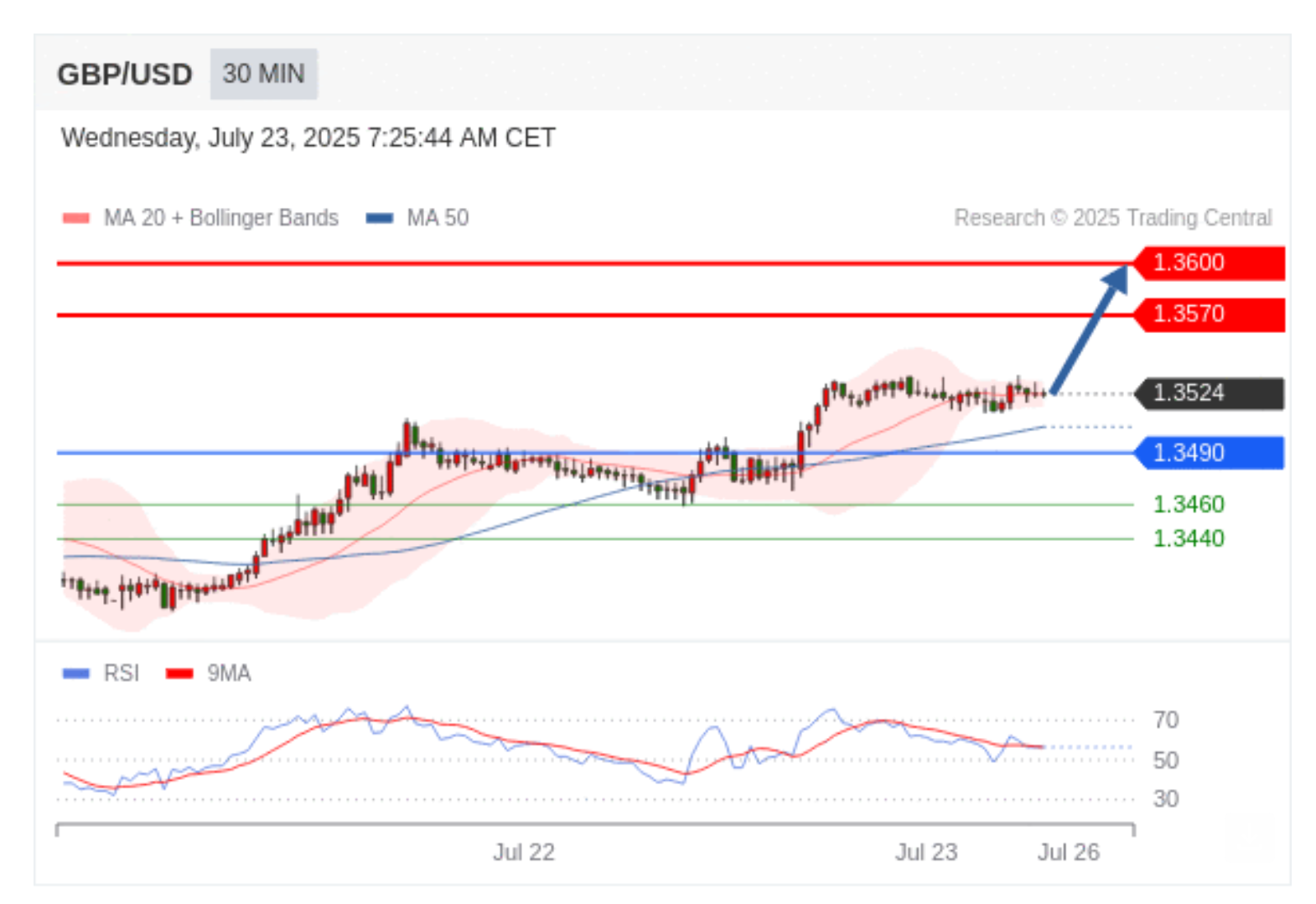The width and height of the screenshot is (1316, 904).
Task: Click the MA 50 blue legend swatch
Action: click(380, 218)
